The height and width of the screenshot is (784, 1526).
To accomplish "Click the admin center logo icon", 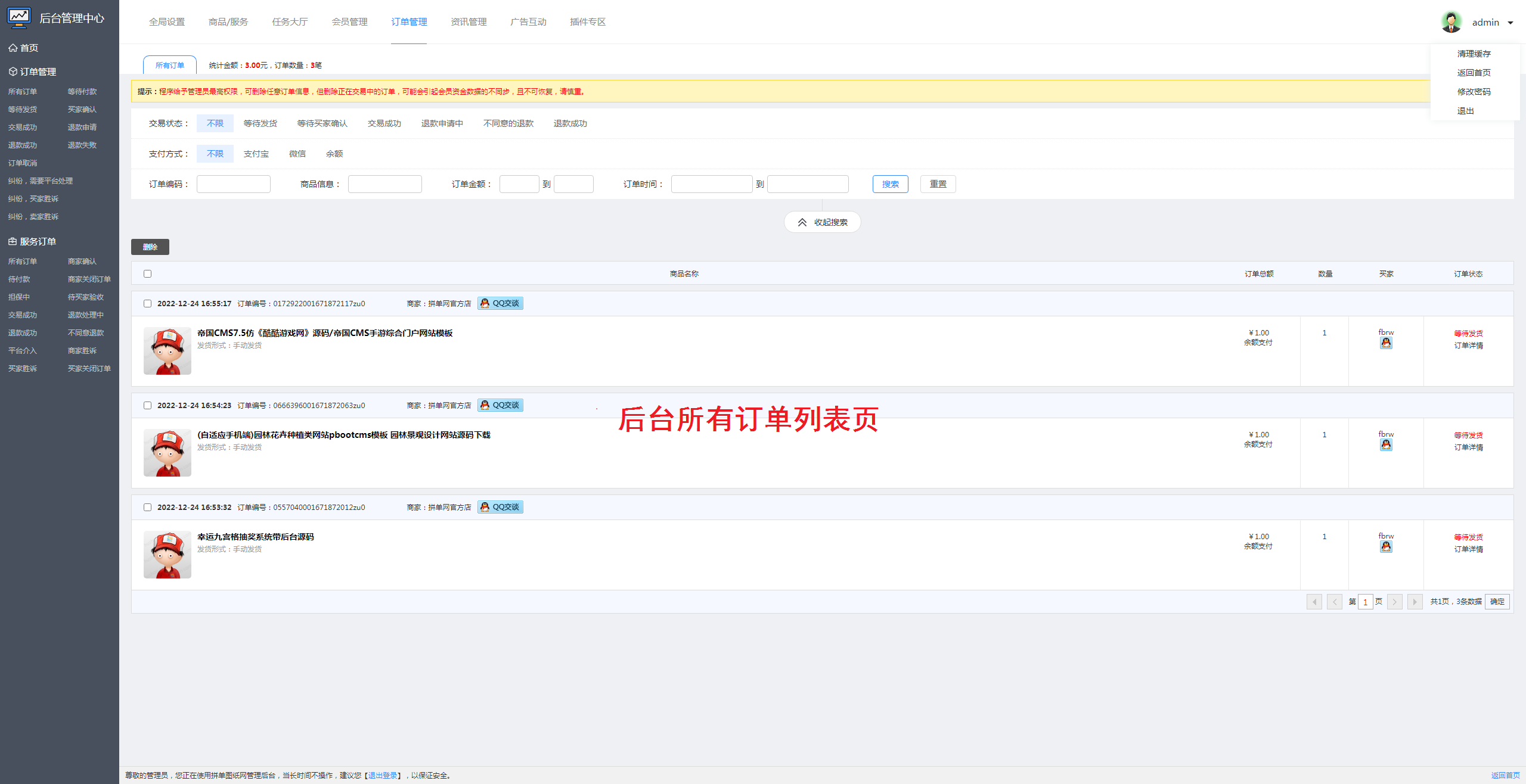I will pyautogui.click(x=19, y=18).
